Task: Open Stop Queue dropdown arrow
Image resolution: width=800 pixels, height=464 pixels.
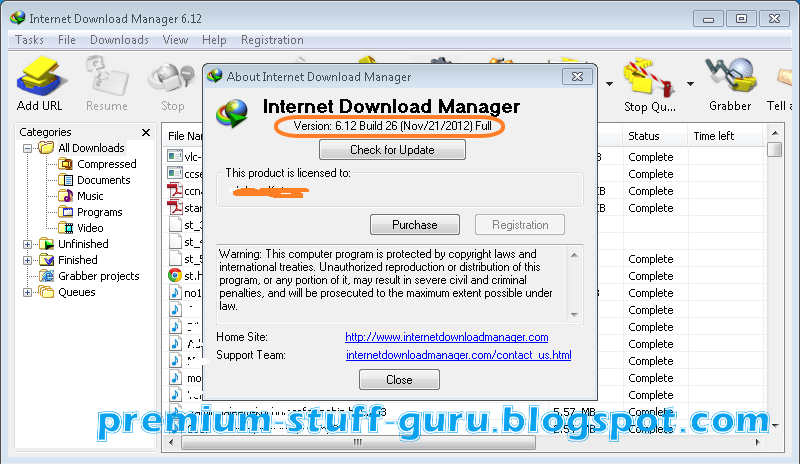Action: pyautogui.click(x=690, y=84)
